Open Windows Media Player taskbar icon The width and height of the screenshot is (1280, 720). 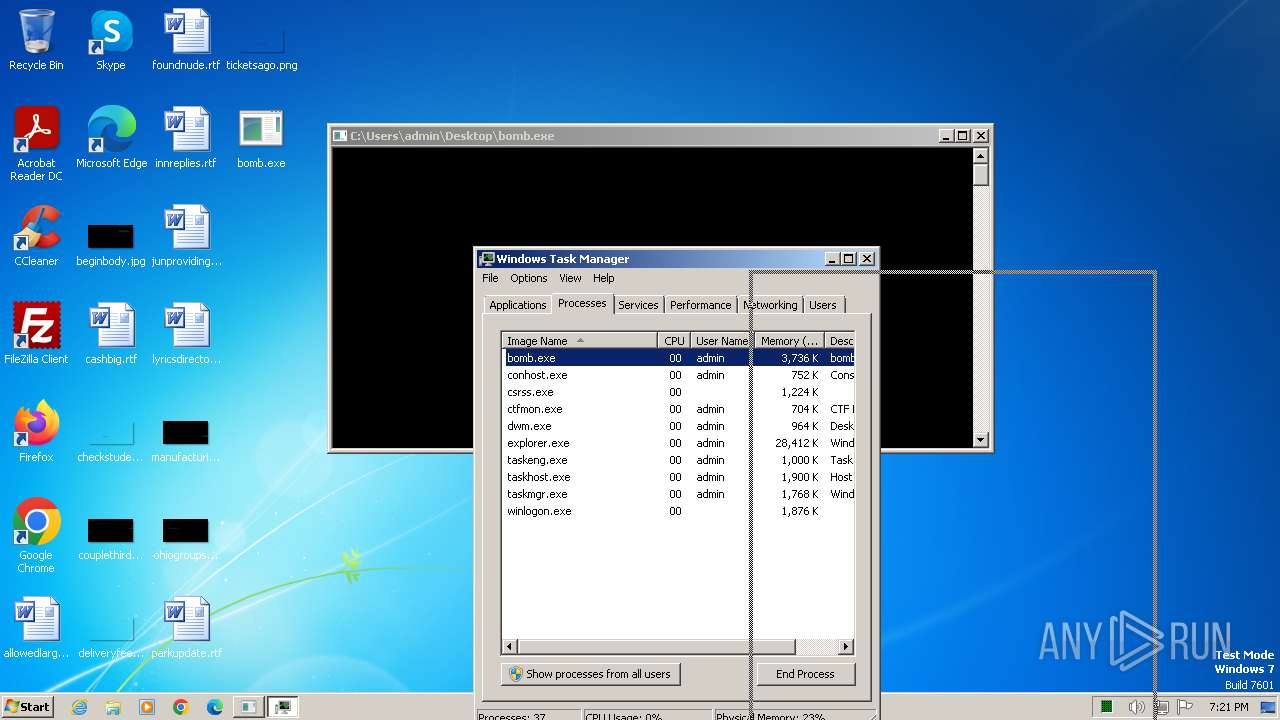[147, 707]
